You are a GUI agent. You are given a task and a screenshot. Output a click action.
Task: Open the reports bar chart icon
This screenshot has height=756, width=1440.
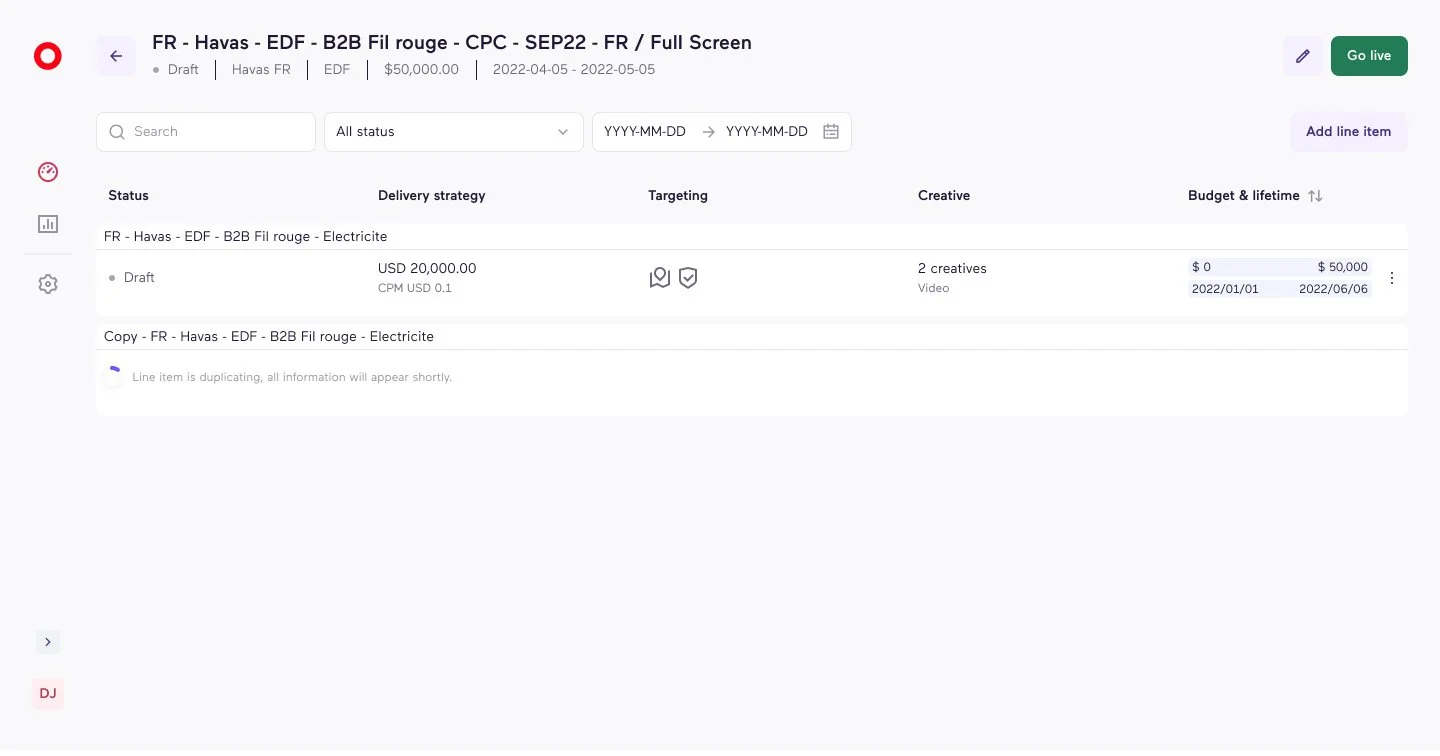[48, 224]
